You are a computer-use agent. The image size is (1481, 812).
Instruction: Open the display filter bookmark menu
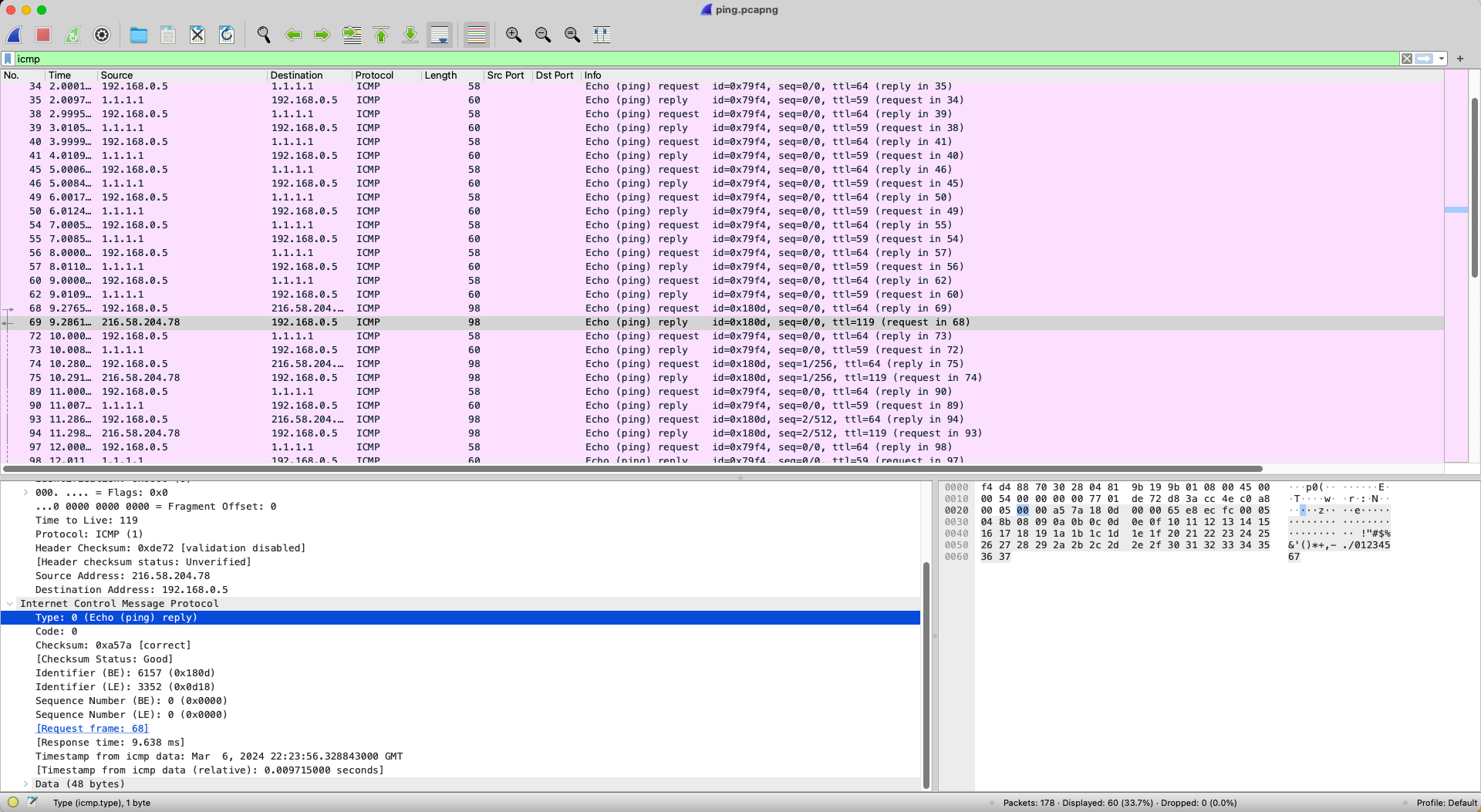point(8,59)
